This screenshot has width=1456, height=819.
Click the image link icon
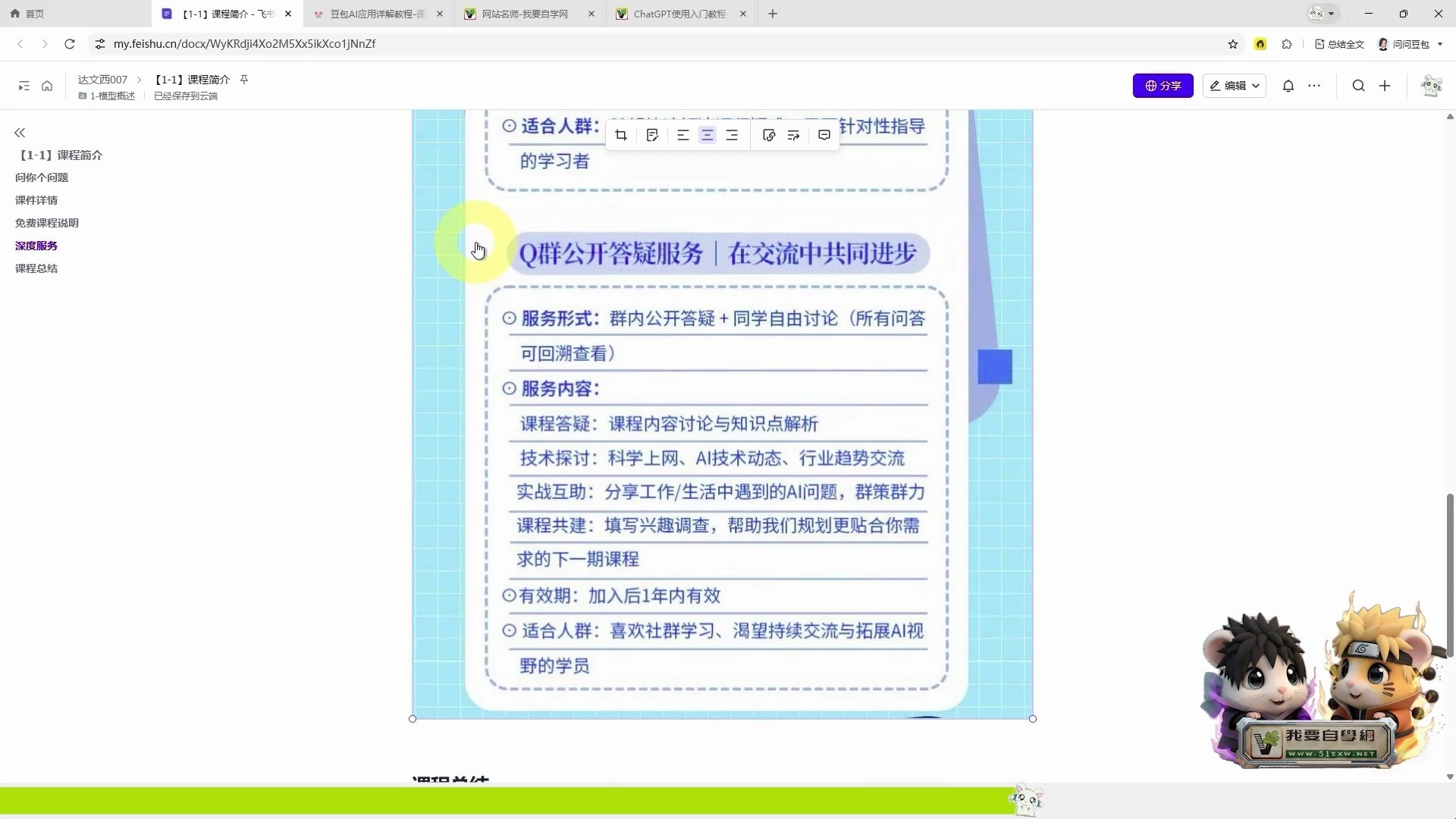[x=769, y=135]
